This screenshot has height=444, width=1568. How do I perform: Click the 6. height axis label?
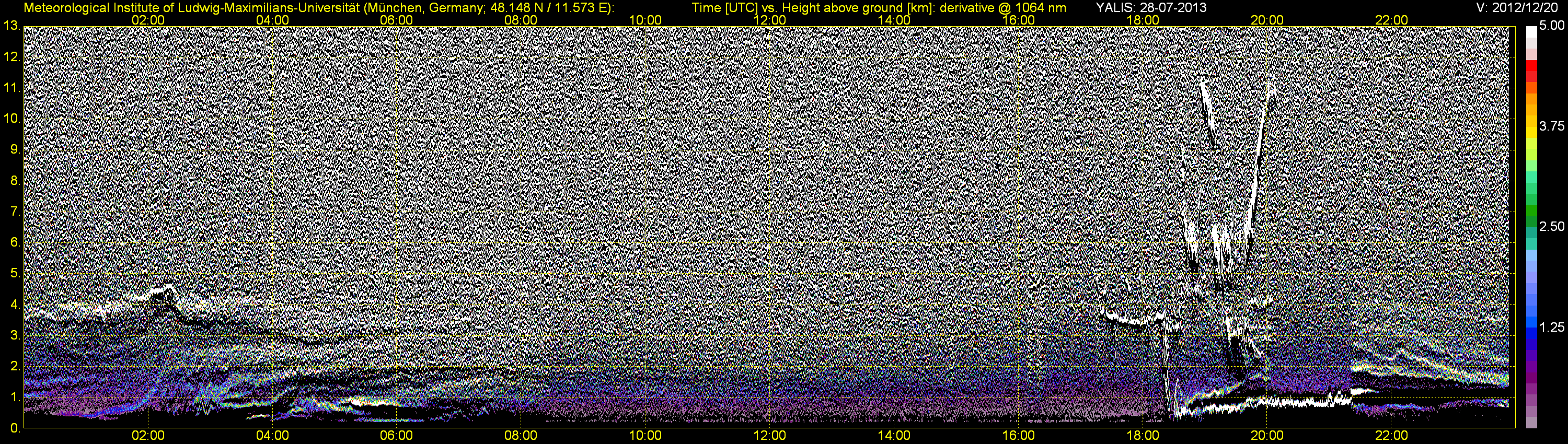(x=15, y=243)
